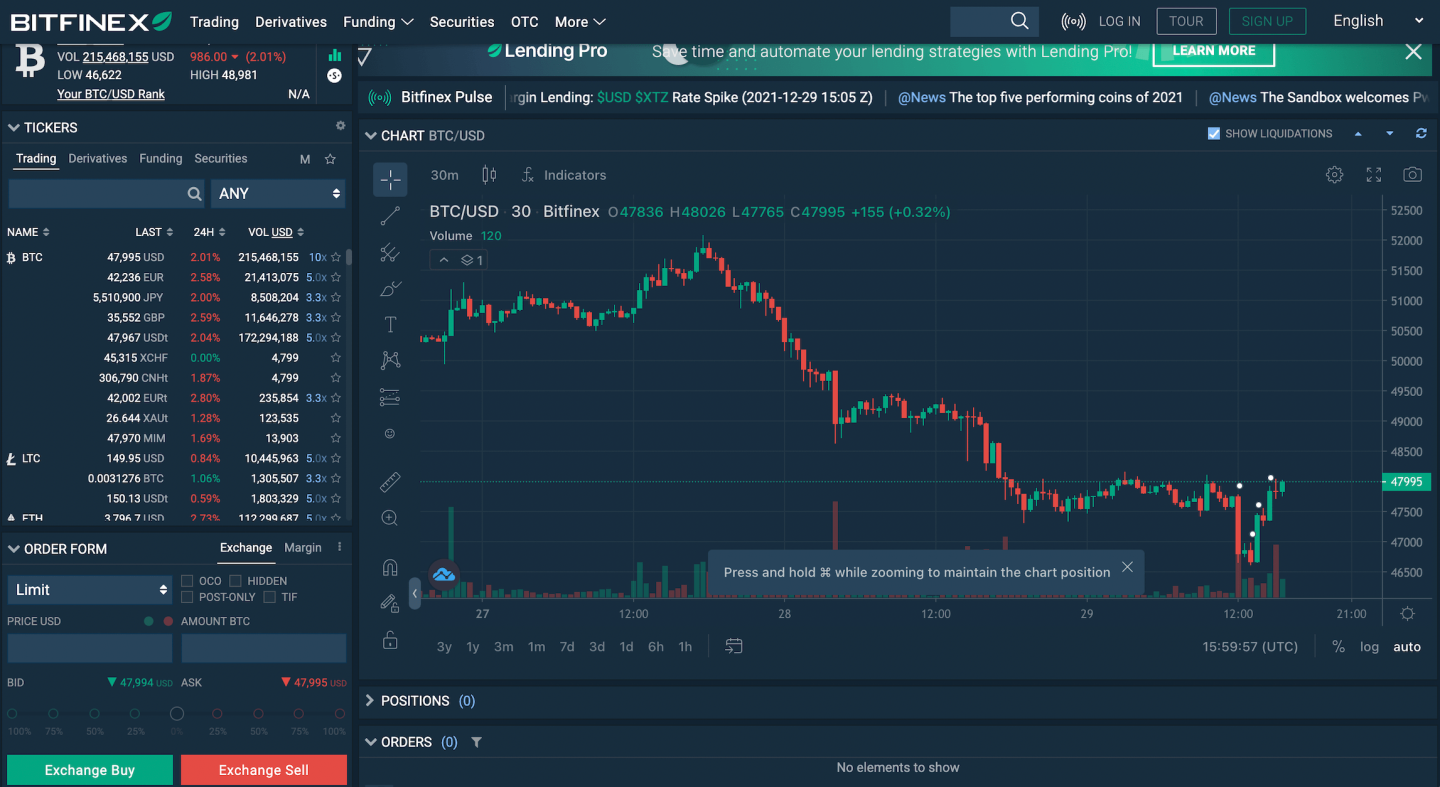Collapse the TICKERS panel
This screenshot has width=1440, height=787.
pos(14,128)
